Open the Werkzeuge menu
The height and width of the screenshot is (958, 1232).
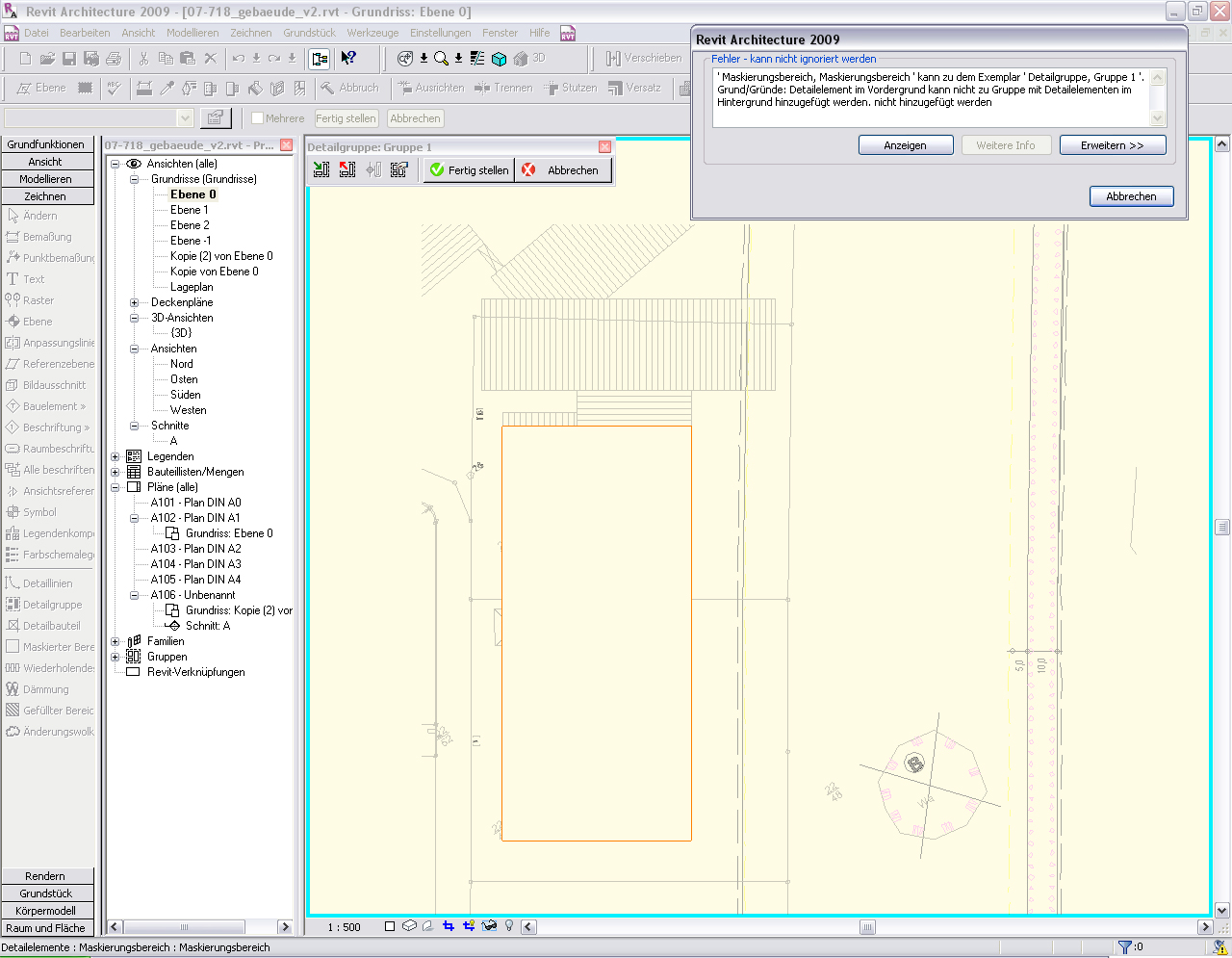372,33
